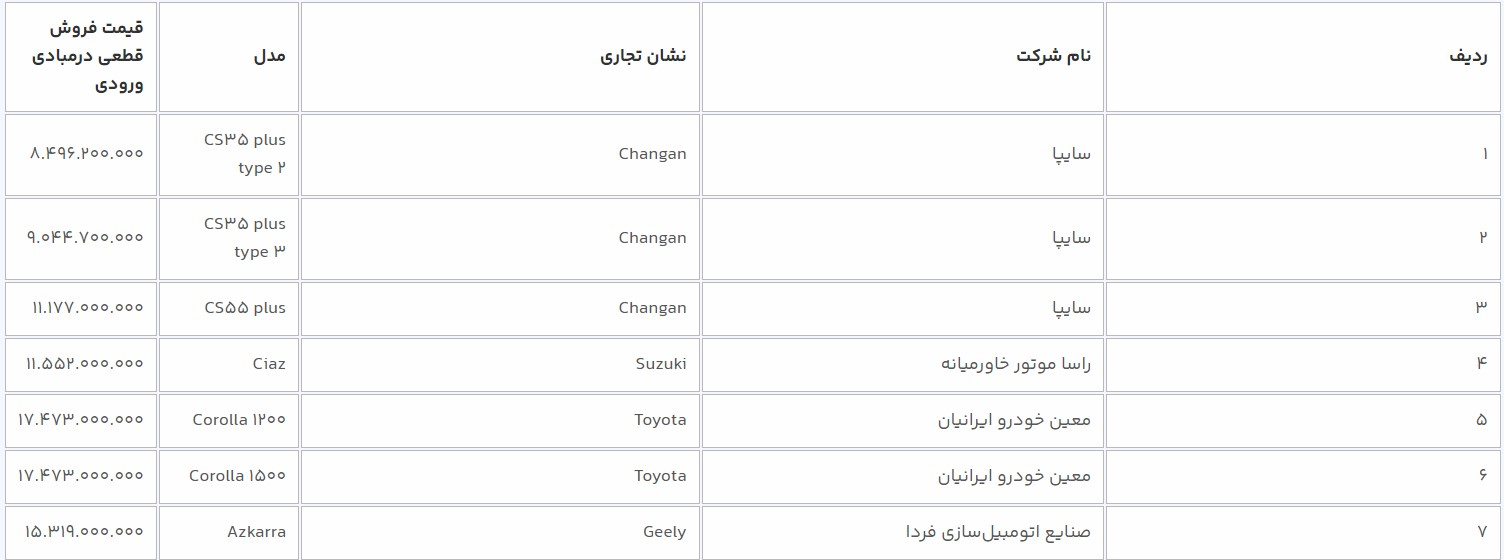Viewport: 1504px width, 560px height.
Task: Click the CS35 plus type 3 cell
Action: pos(245,238)
